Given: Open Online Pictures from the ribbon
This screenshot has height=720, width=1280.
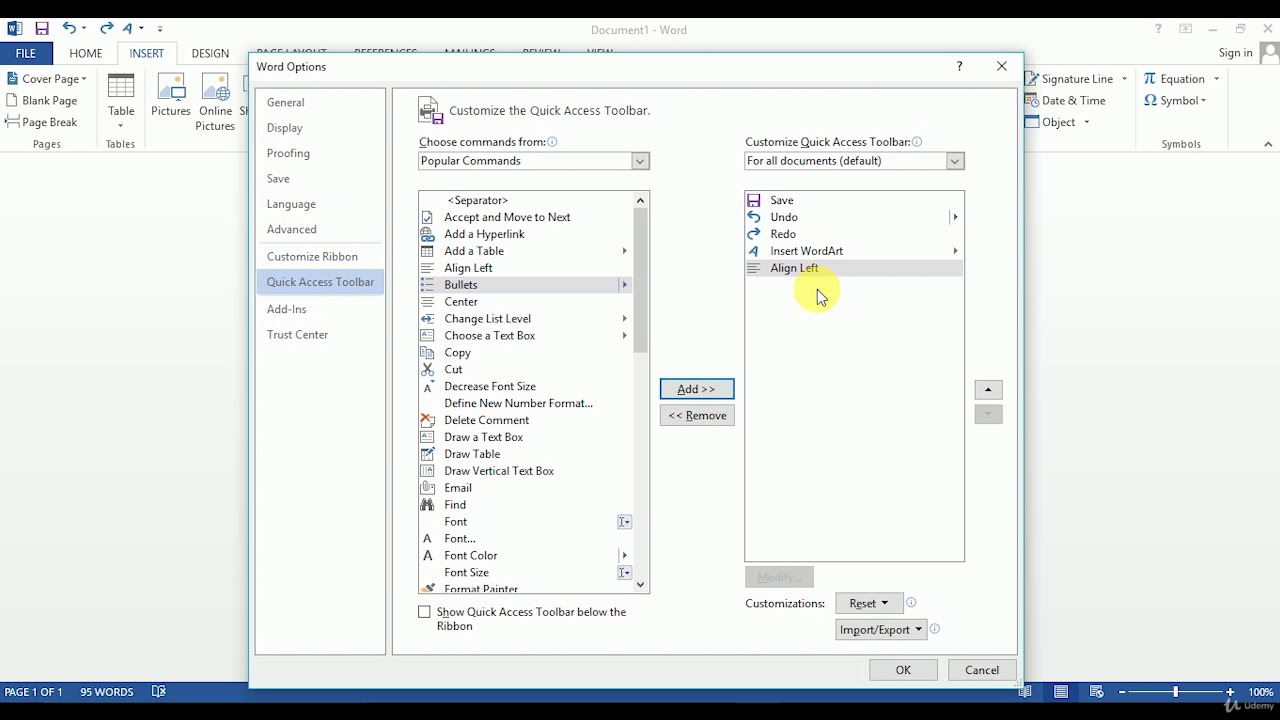Looking at the screenshot, I should tap(215, 101).
